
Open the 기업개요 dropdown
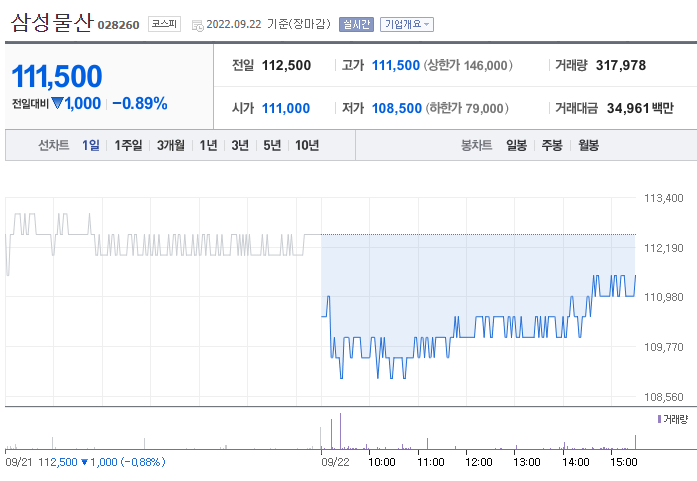407,24
